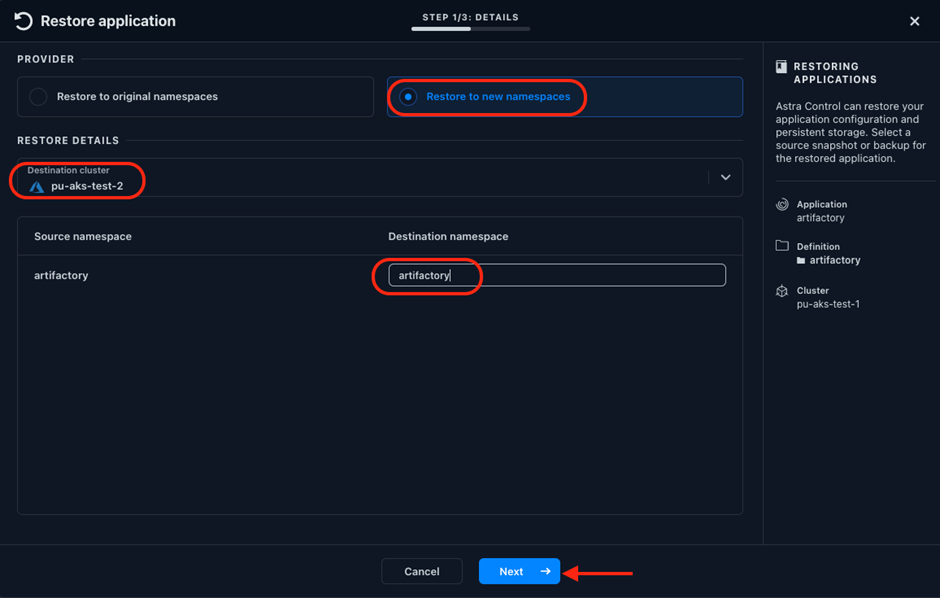Click the Definition folder outline icon
The image size is (940, 598).
(x=782, y=246)
